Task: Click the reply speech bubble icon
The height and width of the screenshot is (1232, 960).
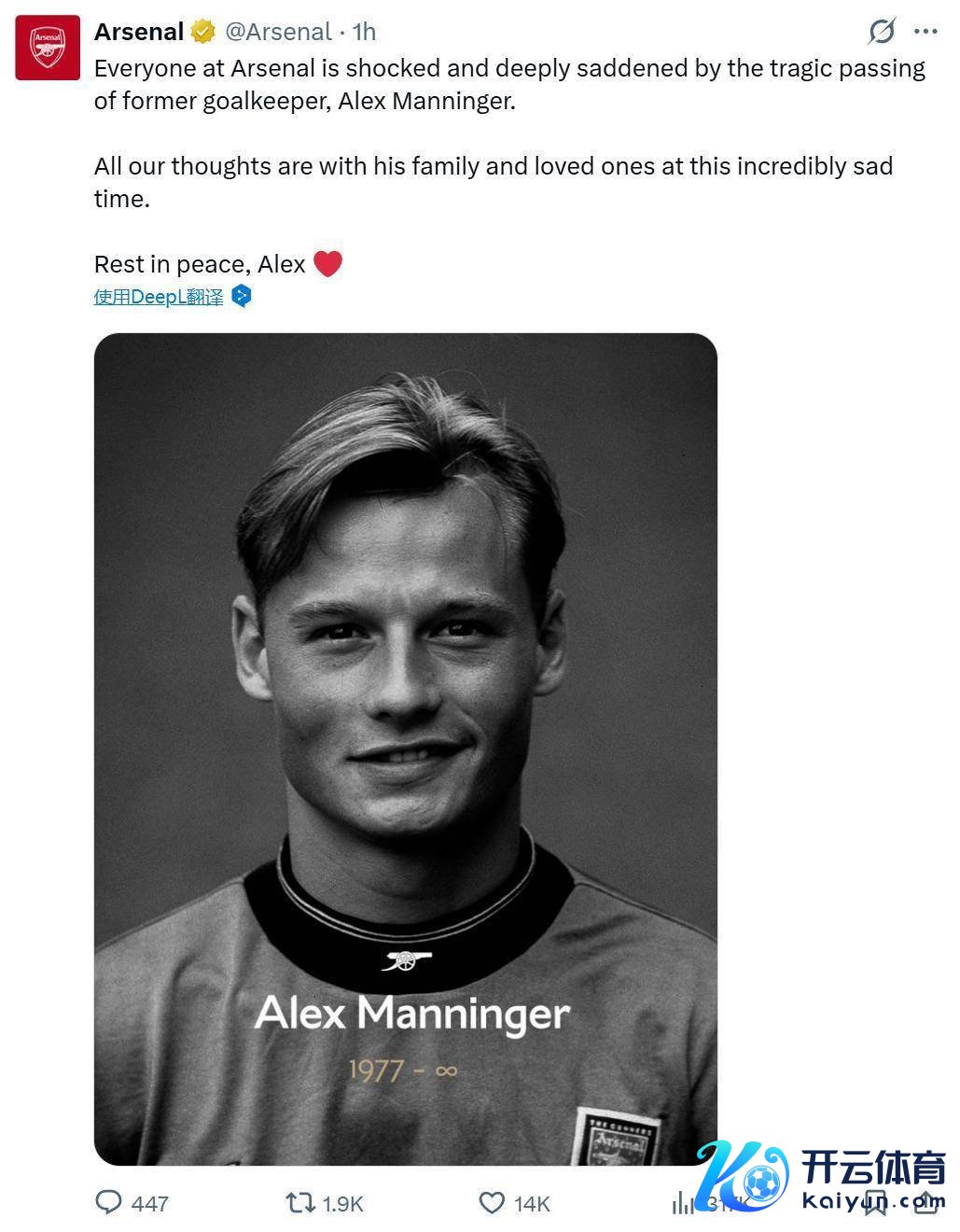Action: click(x=109, y=1202)
